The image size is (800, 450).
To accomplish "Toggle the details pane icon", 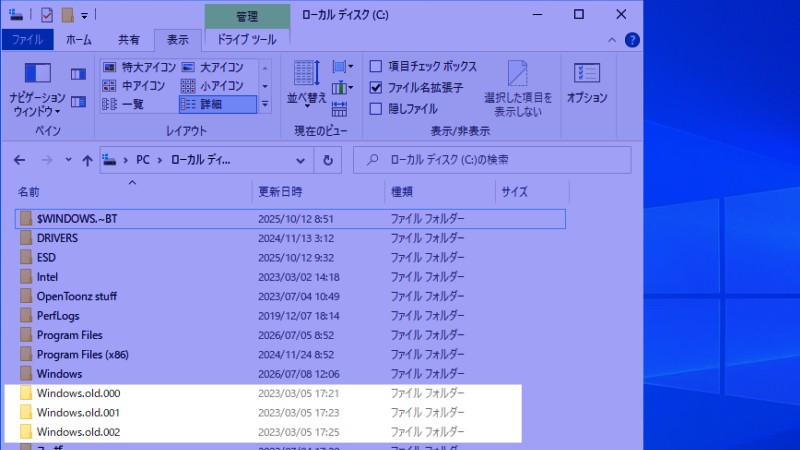I will 78,102.
